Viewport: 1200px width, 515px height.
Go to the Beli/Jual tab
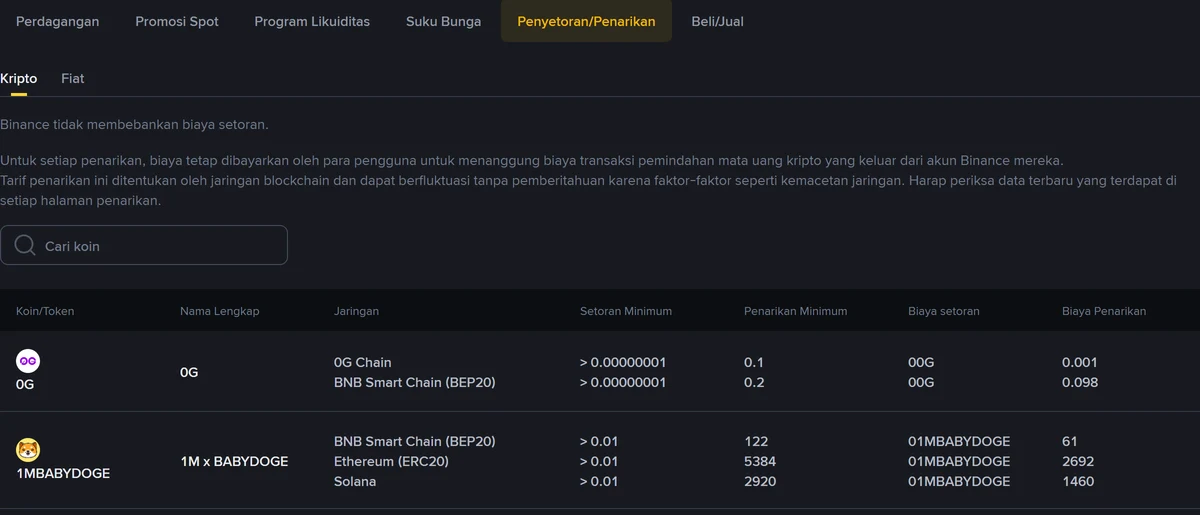click(717, 21)
